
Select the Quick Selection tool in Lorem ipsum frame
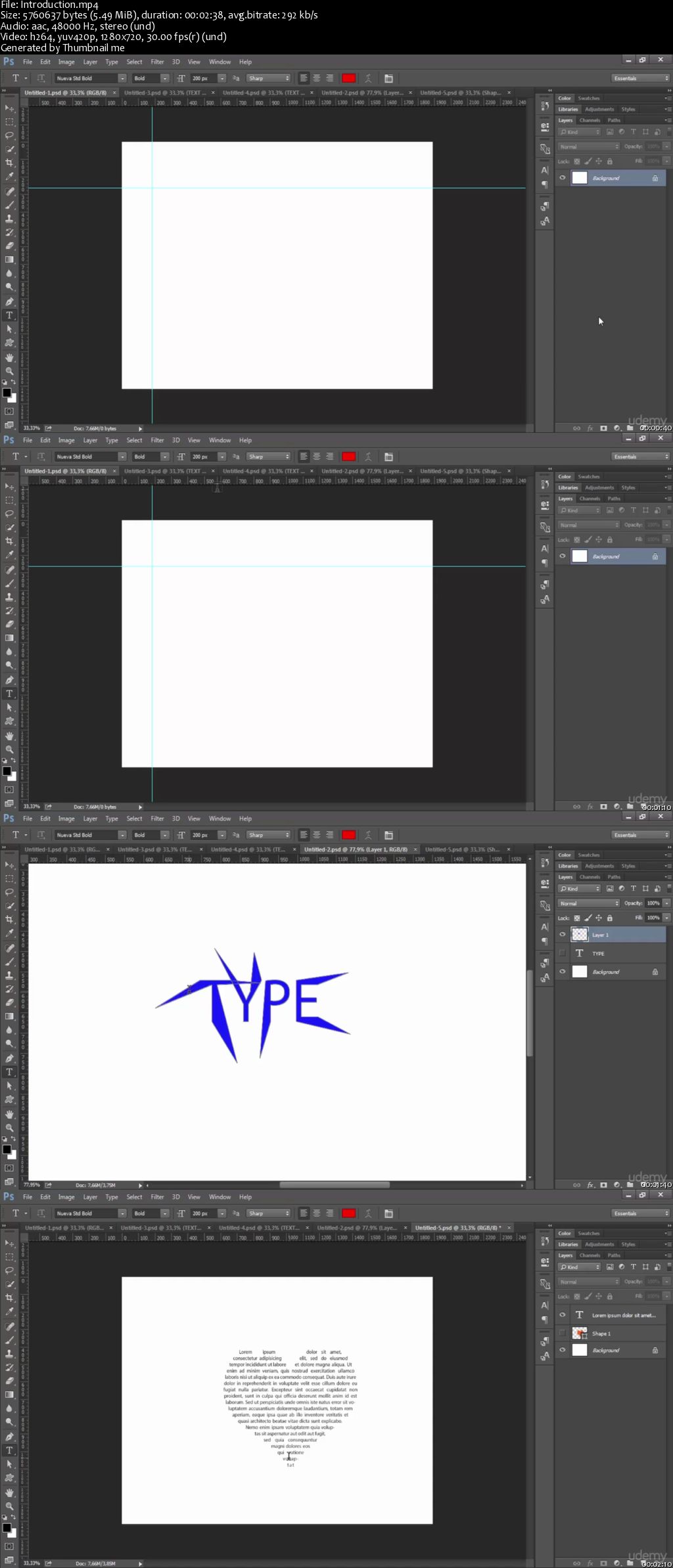(9, 1284)
